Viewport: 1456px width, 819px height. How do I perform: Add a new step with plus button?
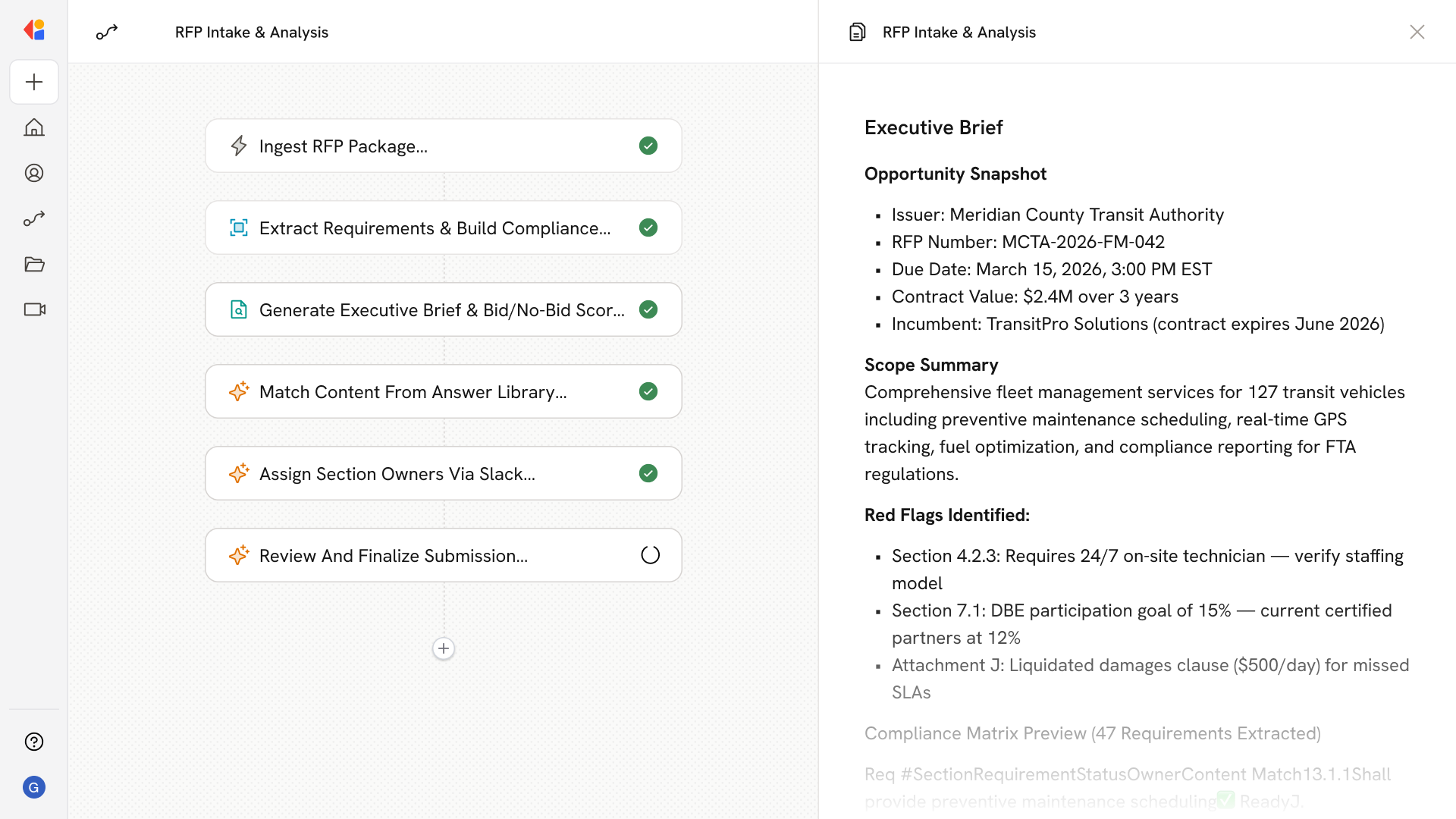coord(444,648)
